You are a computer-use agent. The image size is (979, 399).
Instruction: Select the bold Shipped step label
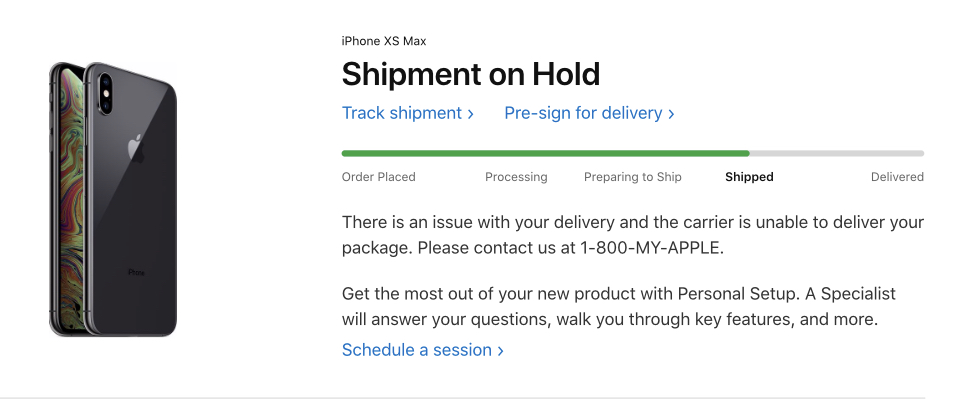[x=749, y=177]
